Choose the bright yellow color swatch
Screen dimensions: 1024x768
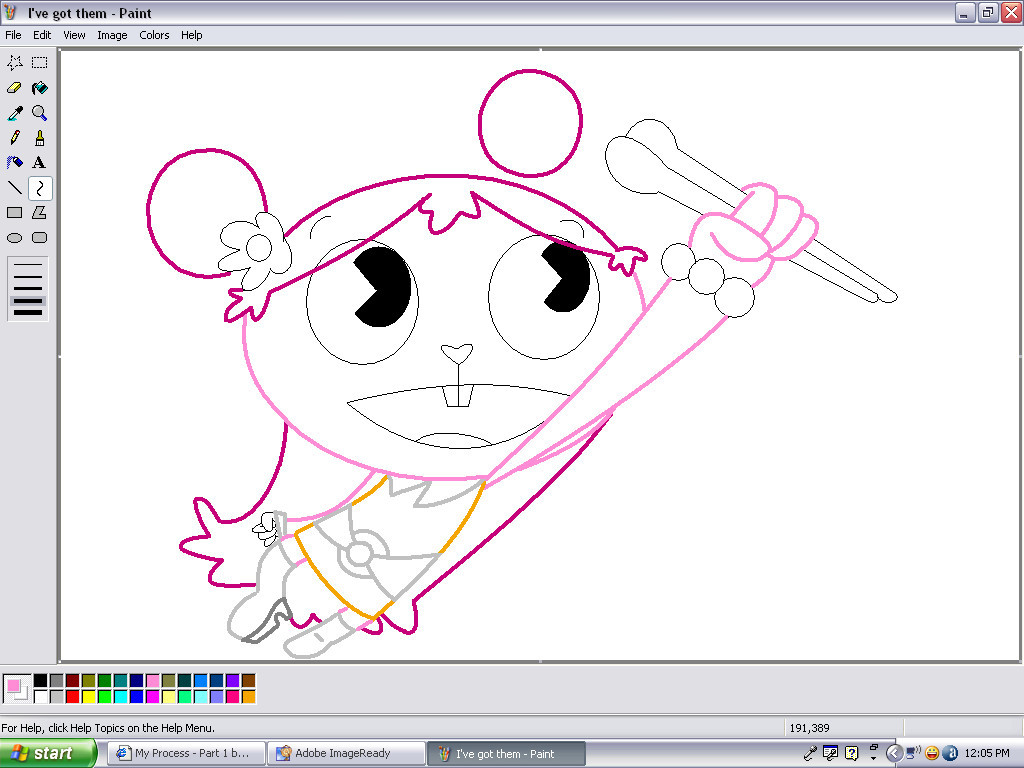(89, 697)
